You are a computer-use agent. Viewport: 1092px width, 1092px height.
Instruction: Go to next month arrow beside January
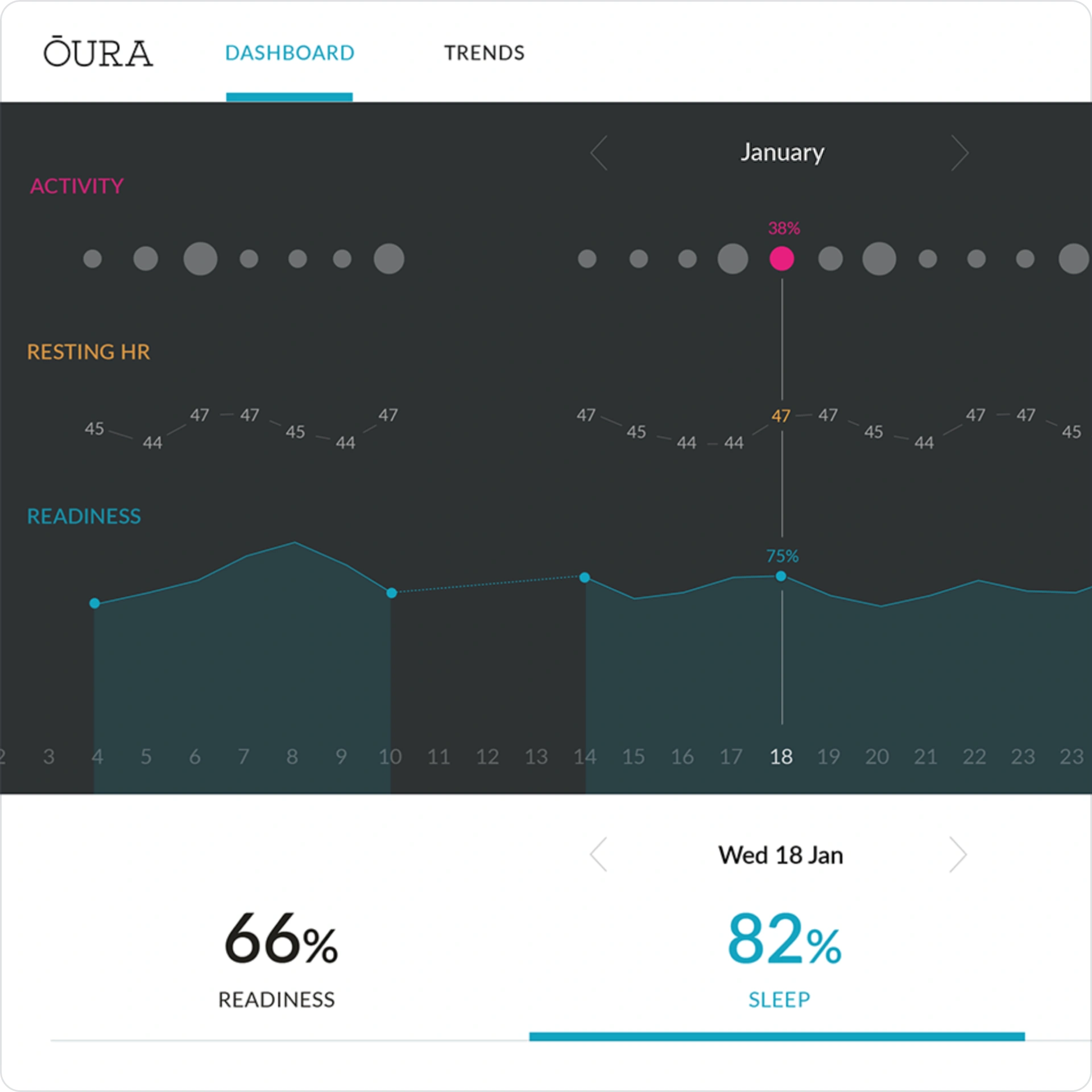coord(959,153)
